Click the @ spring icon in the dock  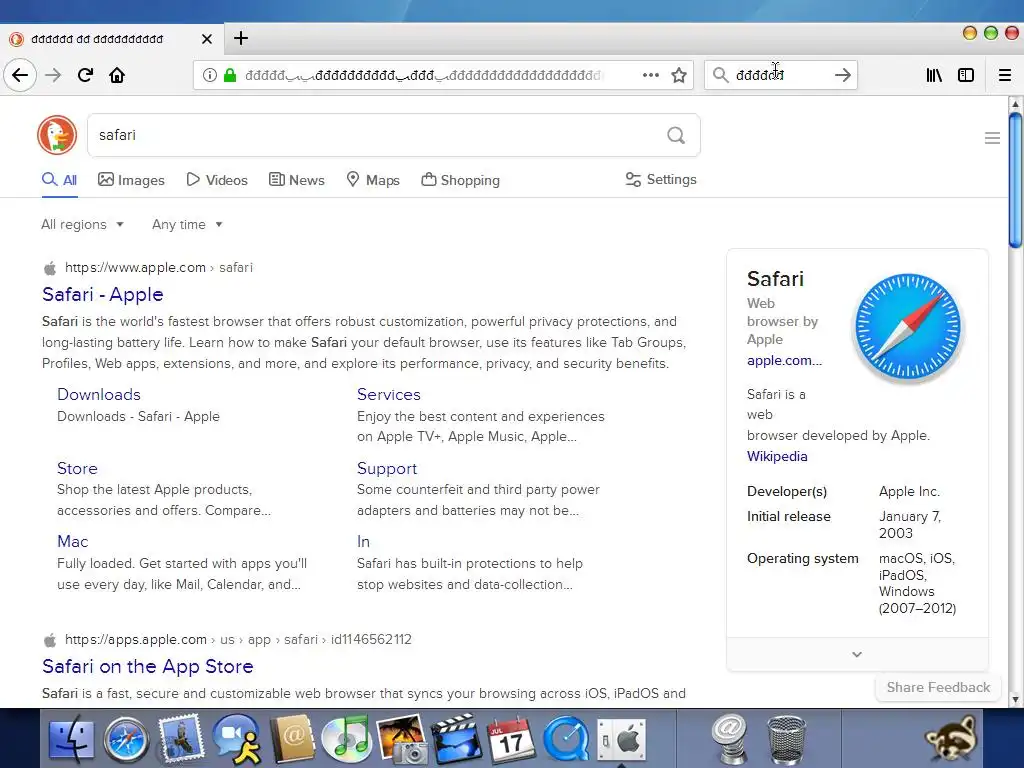(x=729, y=740)
